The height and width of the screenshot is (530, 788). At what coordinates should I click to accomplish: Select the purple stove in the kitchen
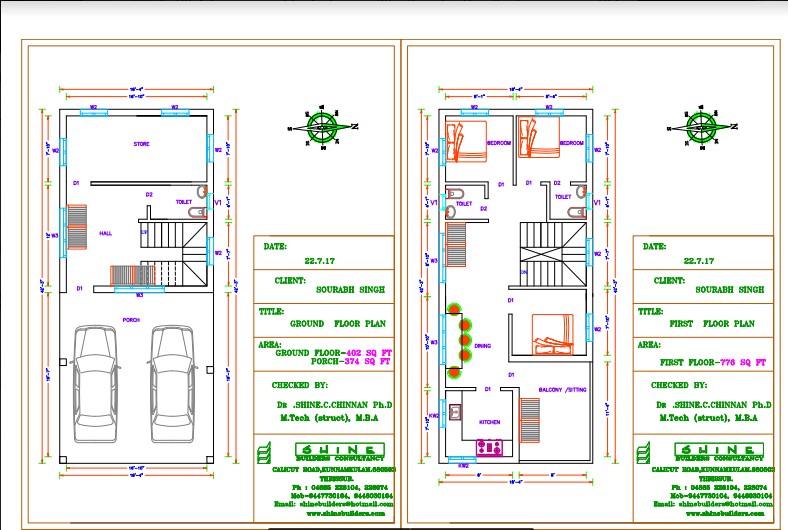(x=491, y=444)
